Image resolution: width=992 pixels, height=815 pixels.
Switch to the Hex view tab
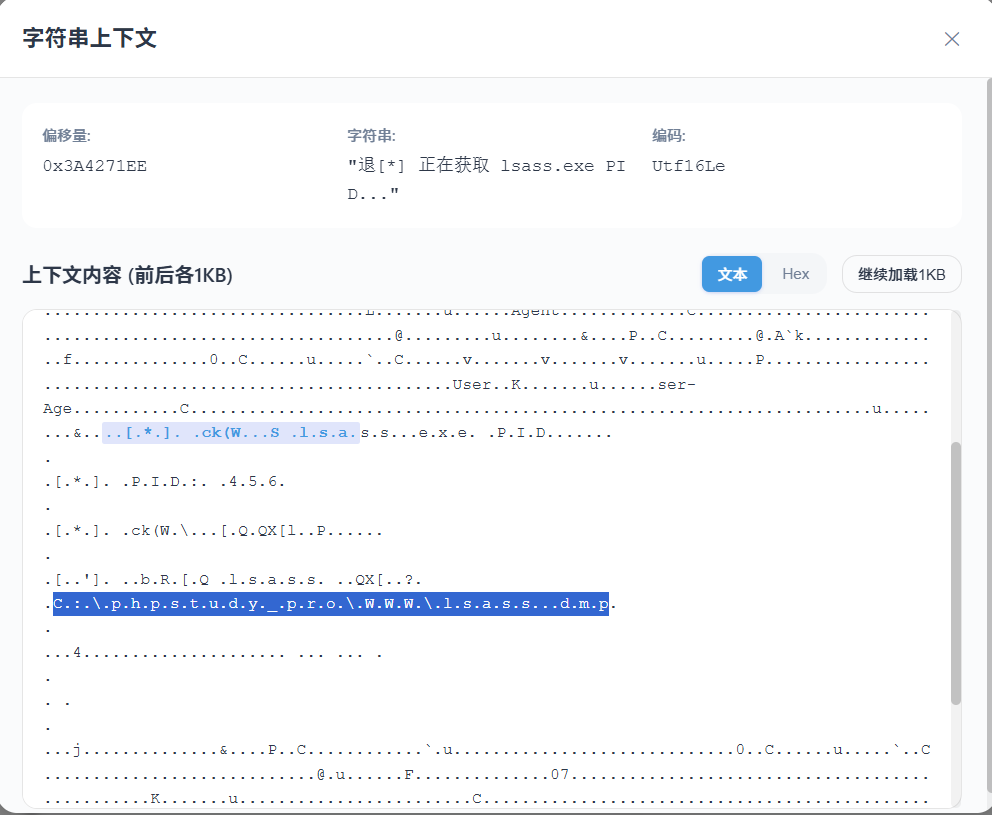tap(795, 274)
